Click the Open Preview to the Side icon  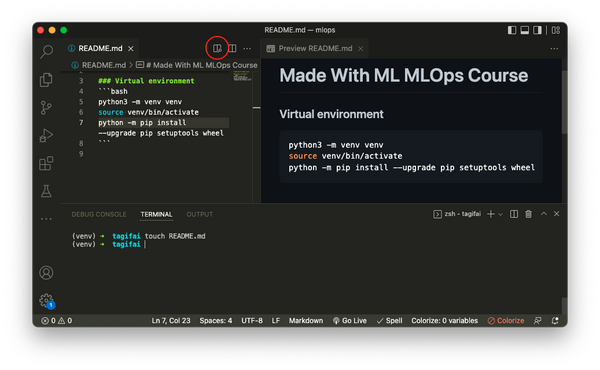point(217,48)
